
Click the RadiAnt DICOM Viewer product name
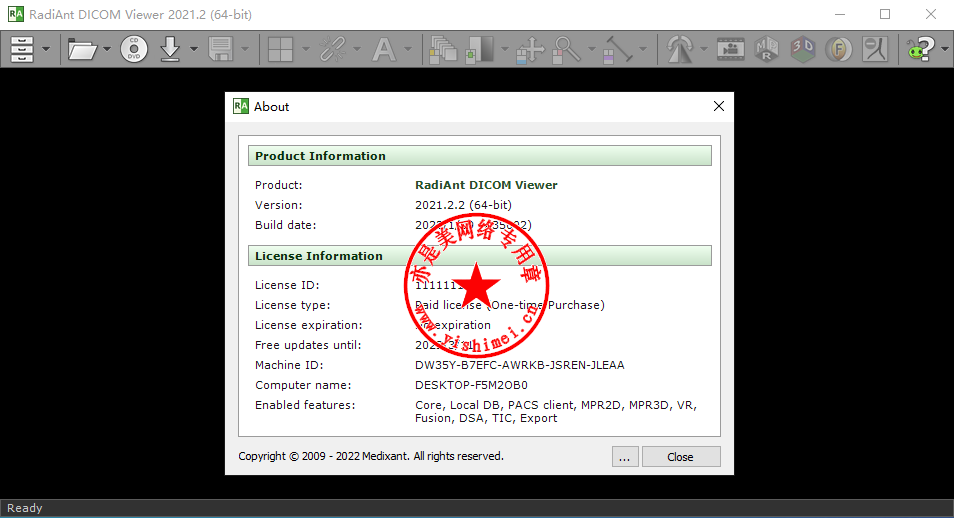click(486, 185)
